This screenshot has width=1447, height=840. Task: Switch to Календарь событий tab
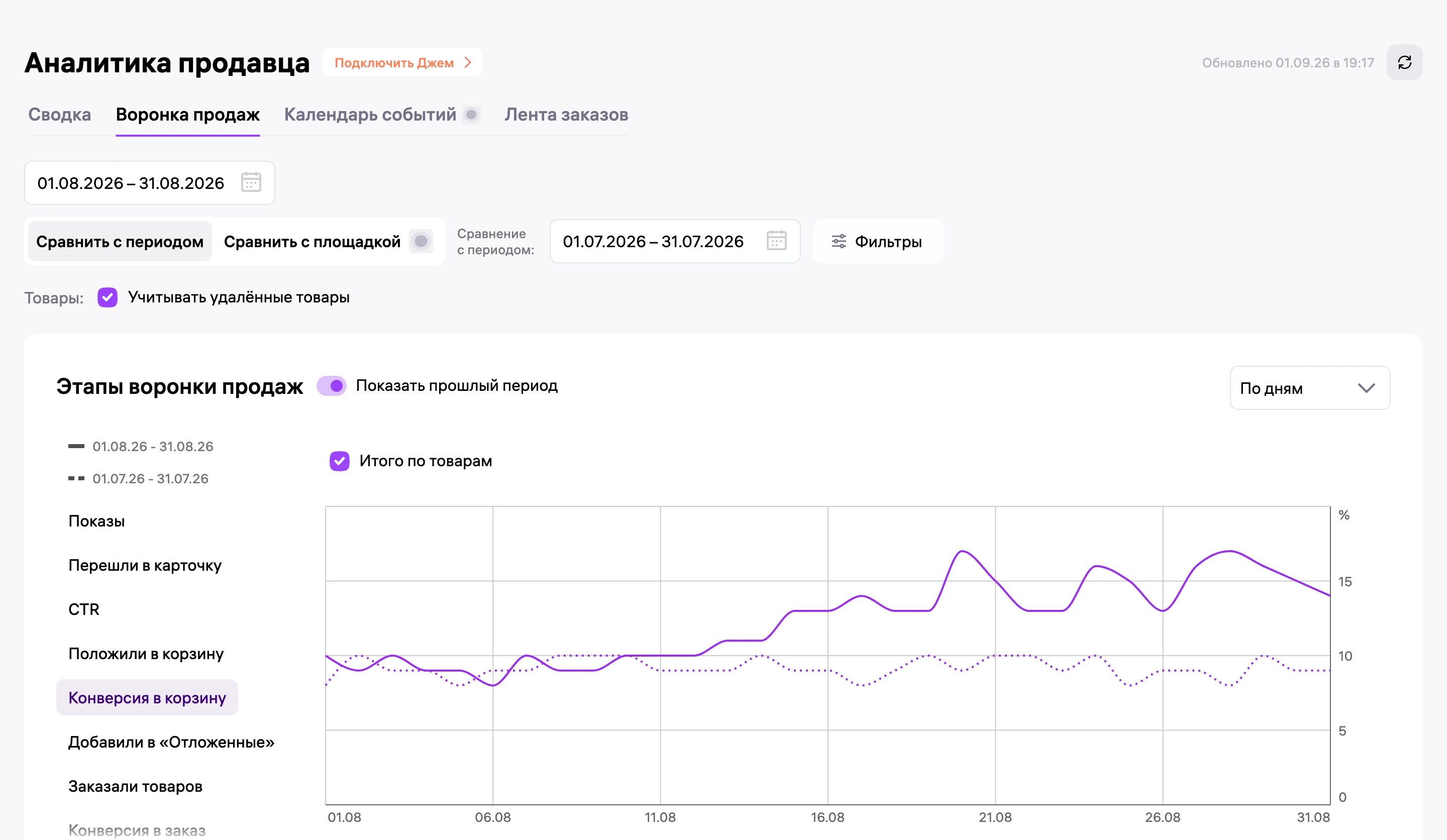pos(370,115)
